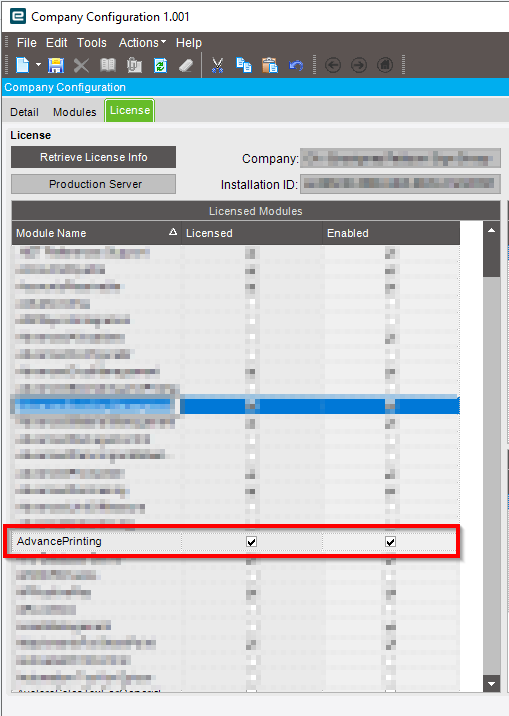Click the scrollbar up arrow
This screenshot has width=509, height=716.
coord(491,231)
